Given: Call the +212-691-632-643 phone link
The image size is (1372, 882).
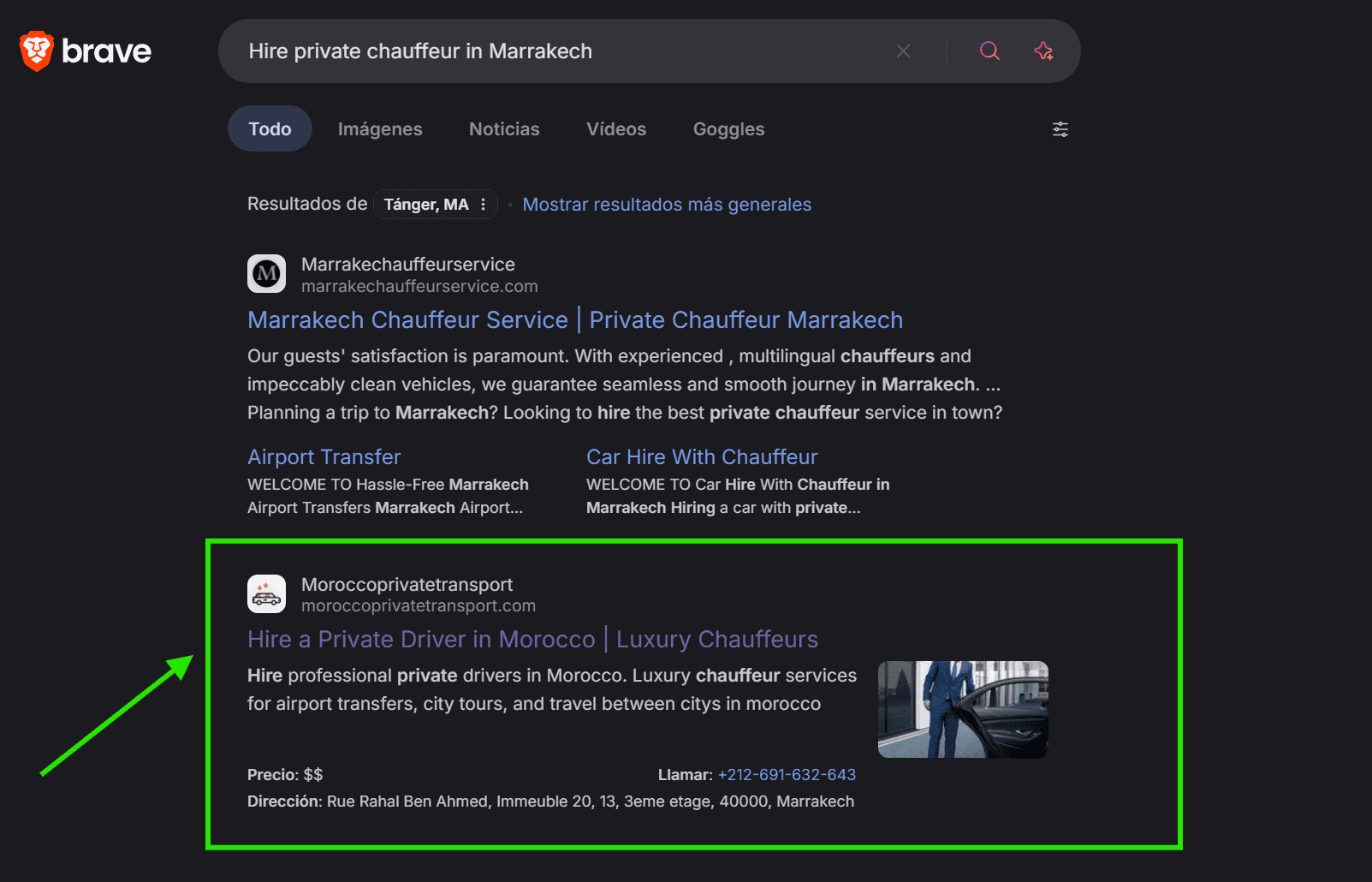Looking at the screenshot, I should tap(787, 775).
